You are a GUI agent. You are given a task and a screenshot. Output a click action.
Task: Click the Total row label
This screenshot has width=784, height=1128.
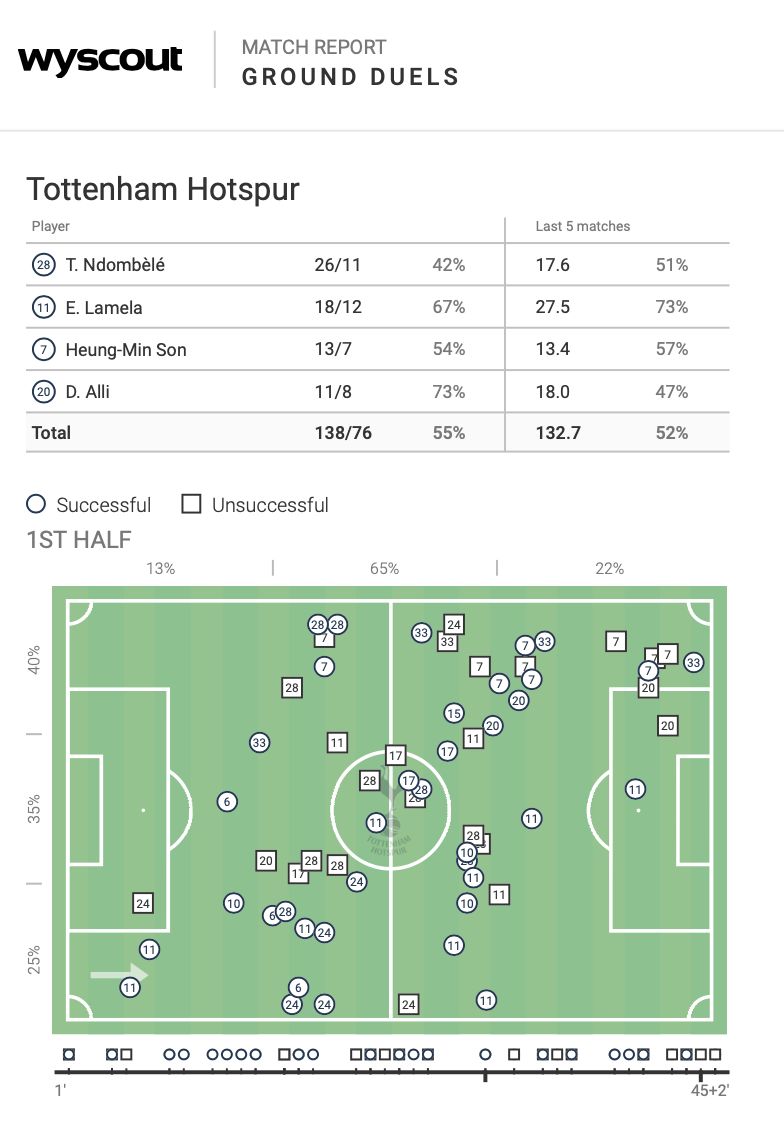click(x=50, y=433)
